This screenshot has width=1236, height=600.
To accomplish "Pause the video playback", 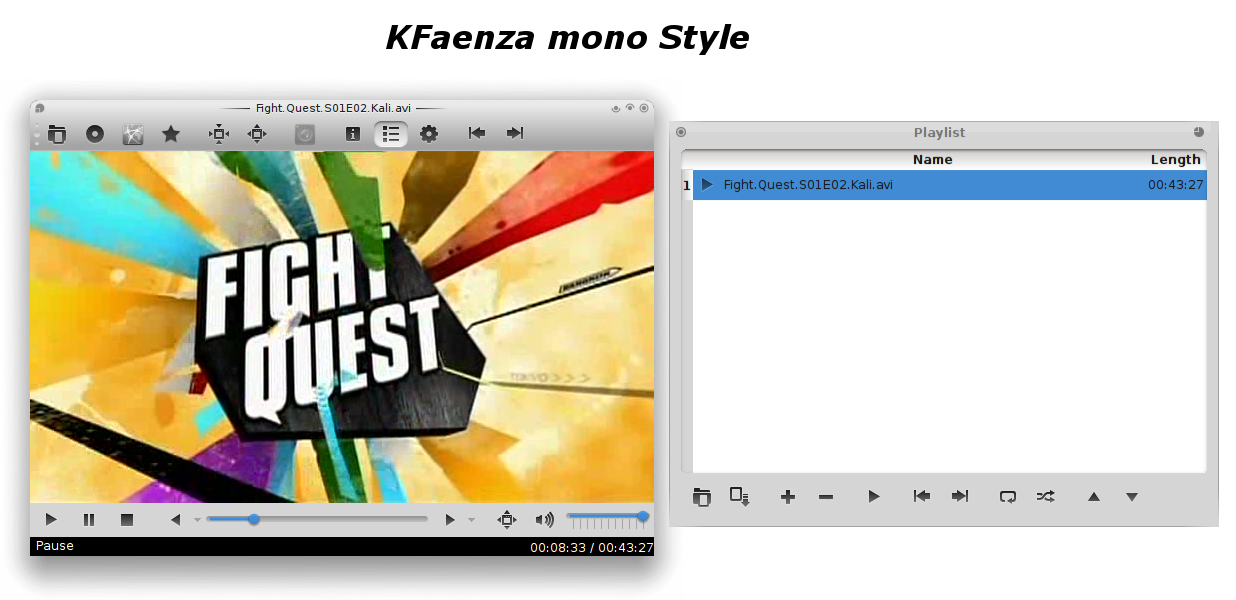I will pyautogui.click(x=89, y=520).
